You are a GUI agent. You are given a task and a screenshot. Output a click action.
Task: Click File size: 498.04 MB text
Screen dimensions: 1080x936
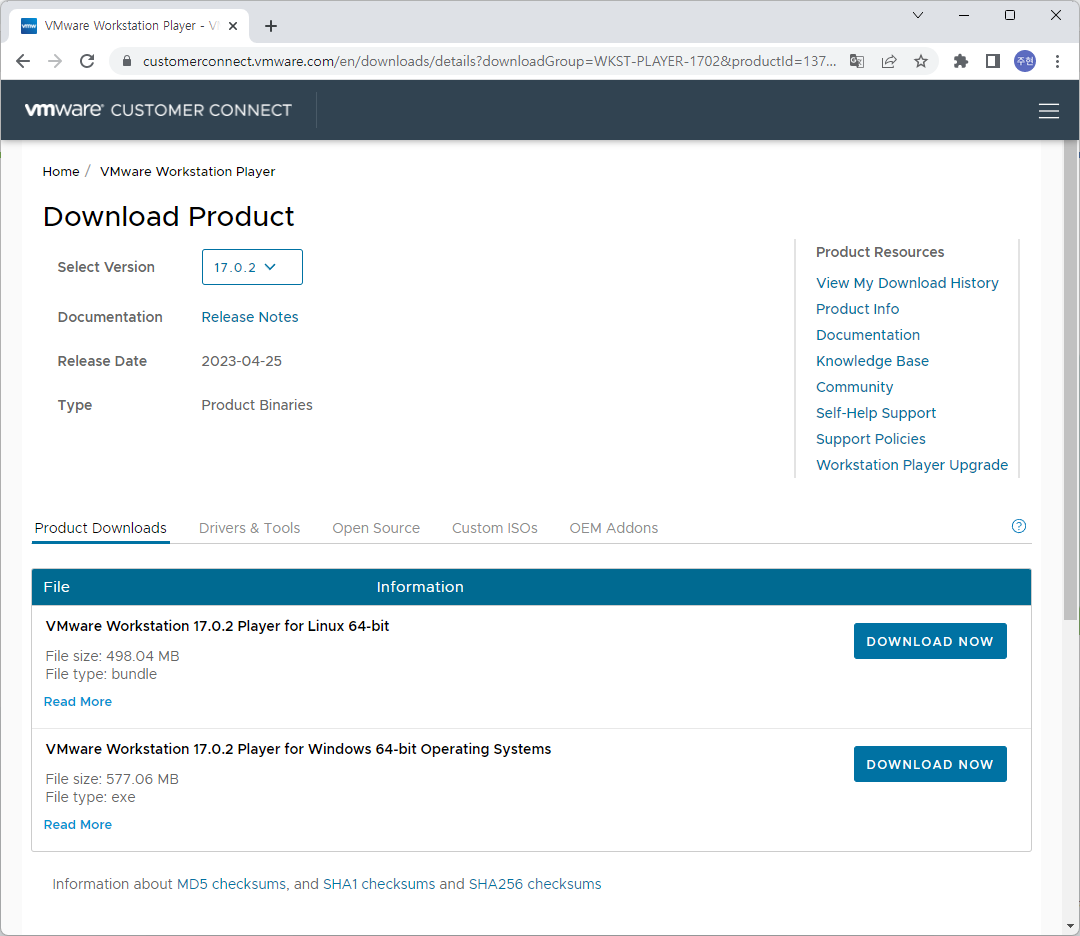point(112,656)
